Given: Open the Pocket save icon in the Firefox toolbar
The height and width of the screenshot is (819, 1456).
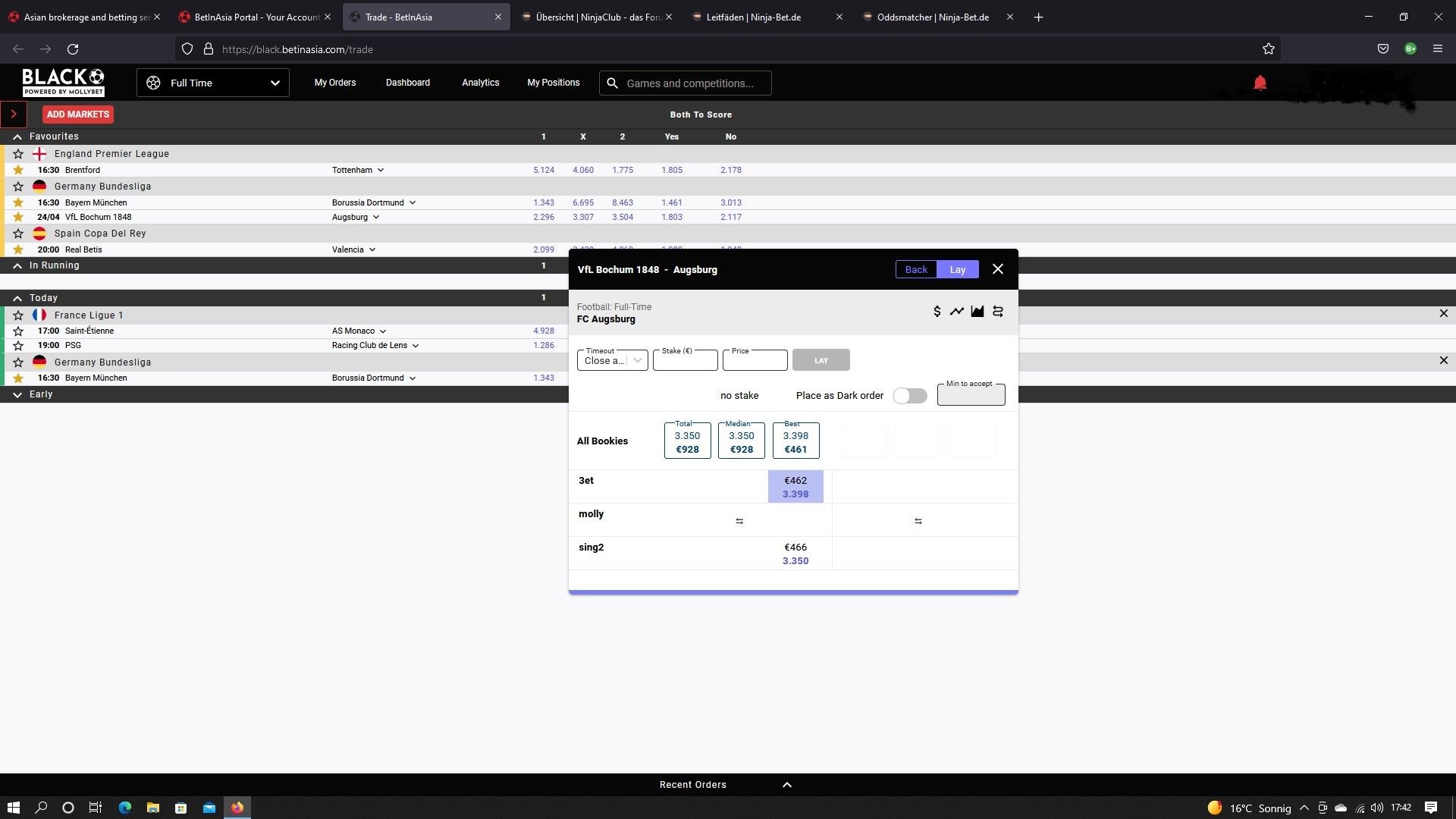Looking at the screenshot, I should [1383, 49].
